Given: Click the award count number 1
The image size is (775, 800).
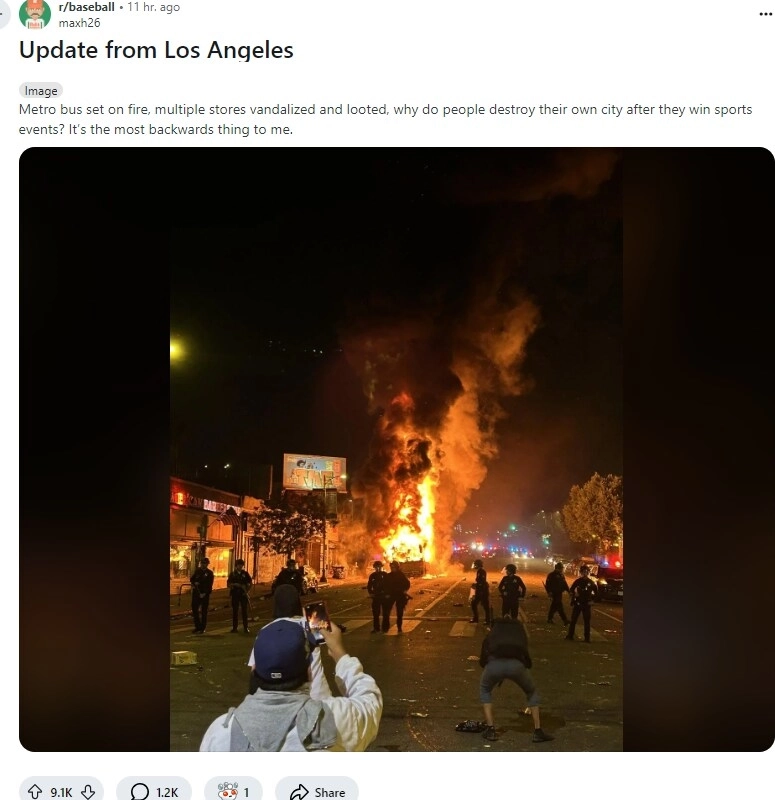Looking at the screenshot, I should point(246,792).
